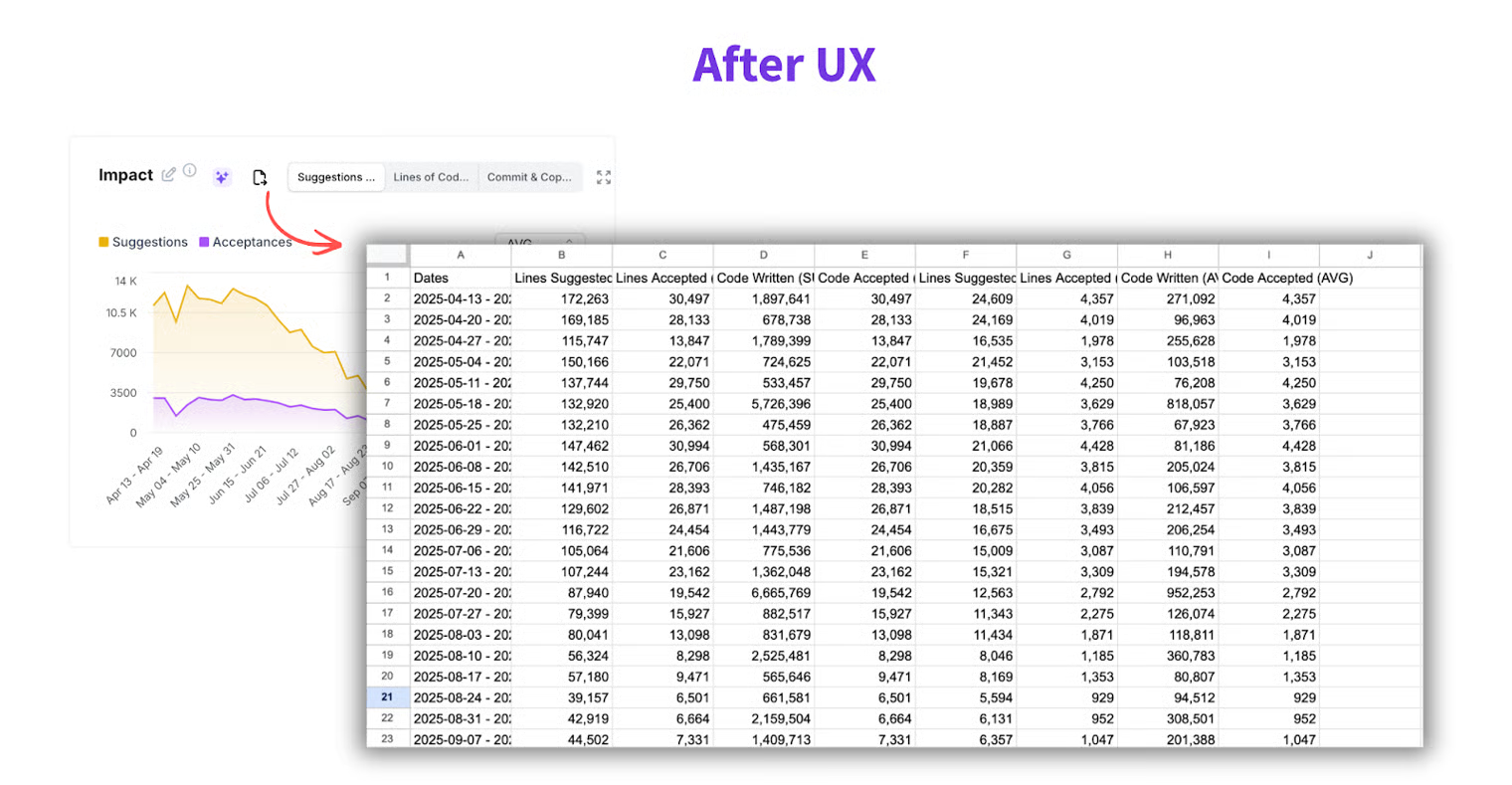The width and height of the screenshot is (1512, 785).
Task: Click the edit pencil icon beside Impact
Action: point(169,174)
